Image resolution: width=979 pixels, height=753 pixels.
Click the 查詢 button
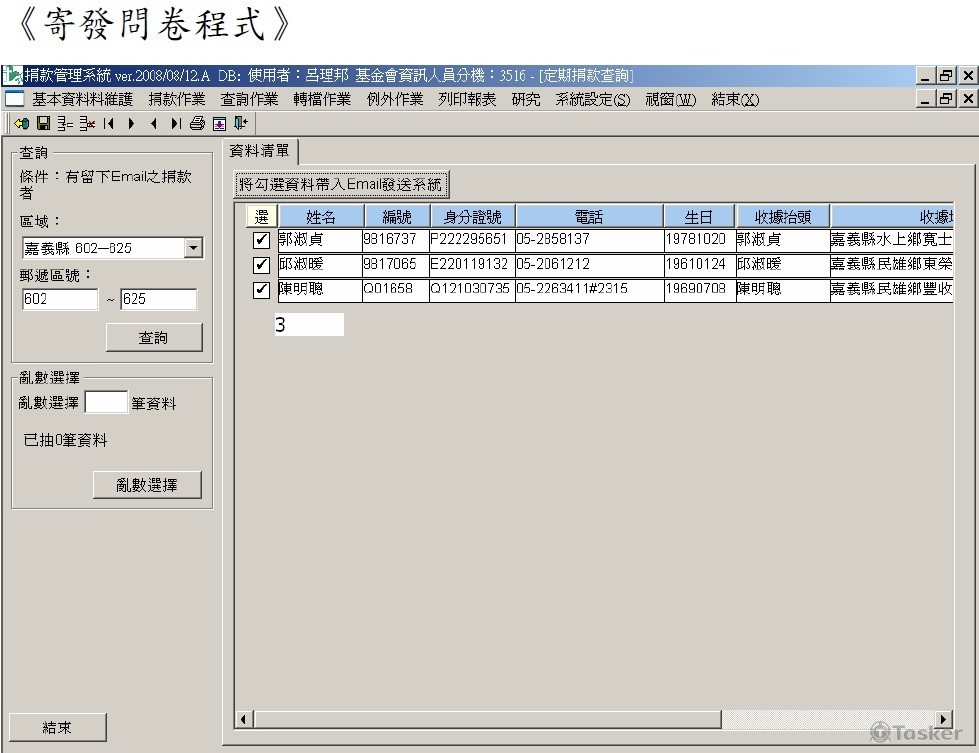153,338
